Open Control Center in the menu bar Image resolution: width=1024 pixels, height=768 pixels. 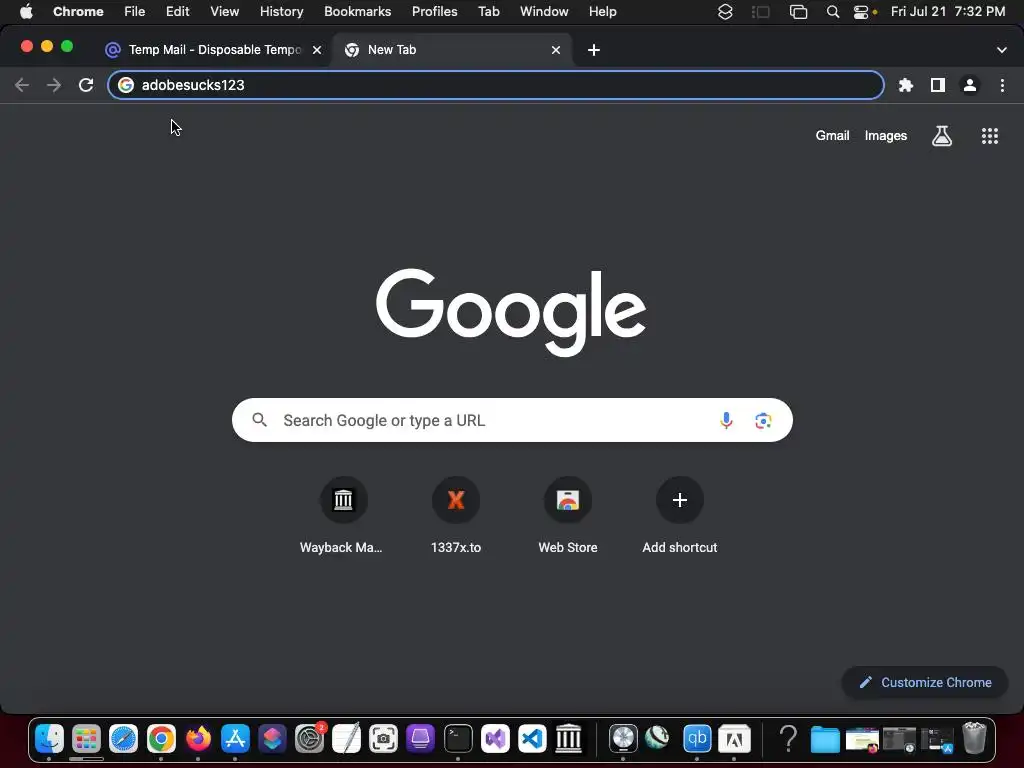861,12
